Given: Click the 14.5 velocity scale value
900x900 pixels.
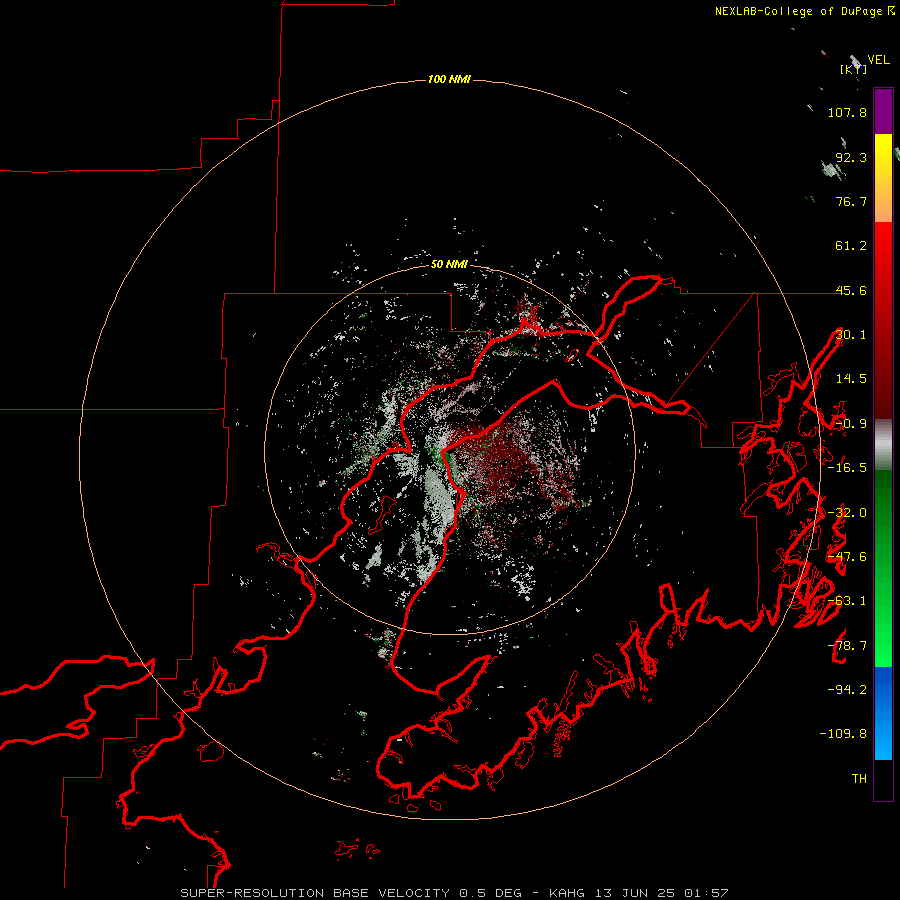Looking at the screenshot, I should (x=851, y=379).
